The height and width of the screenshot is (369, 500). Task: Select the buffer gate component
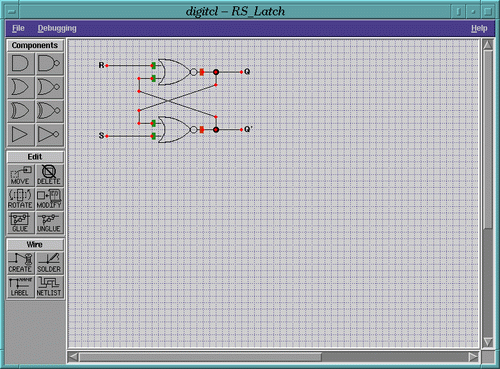click(x=20, y=135)
